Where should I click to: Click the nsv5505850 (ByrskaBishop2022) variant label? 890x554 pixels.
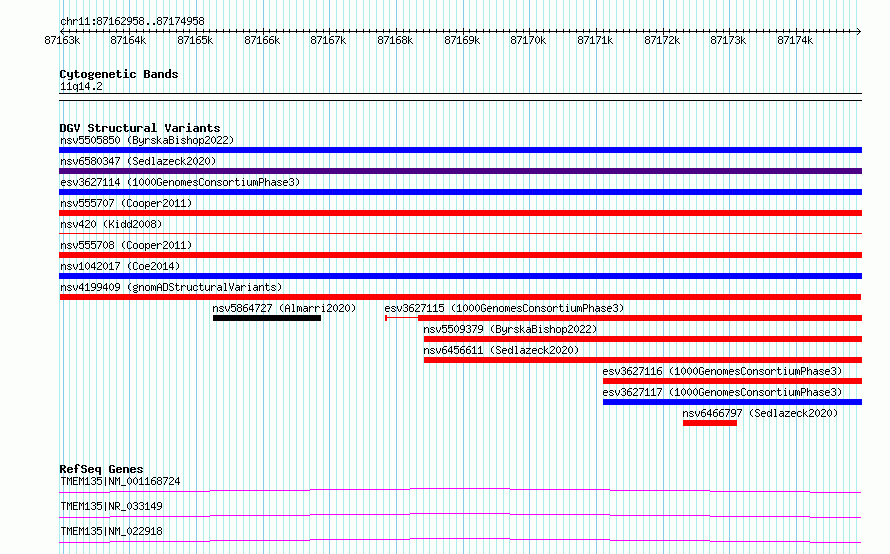147,140
